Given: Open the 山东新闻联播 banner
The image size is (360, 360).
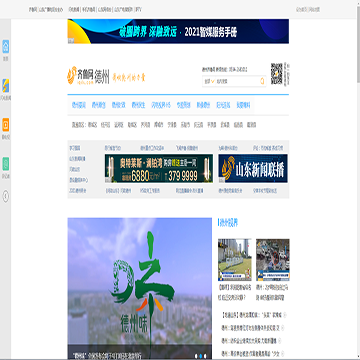Looking at the screenshot, I should pos(253,168).
